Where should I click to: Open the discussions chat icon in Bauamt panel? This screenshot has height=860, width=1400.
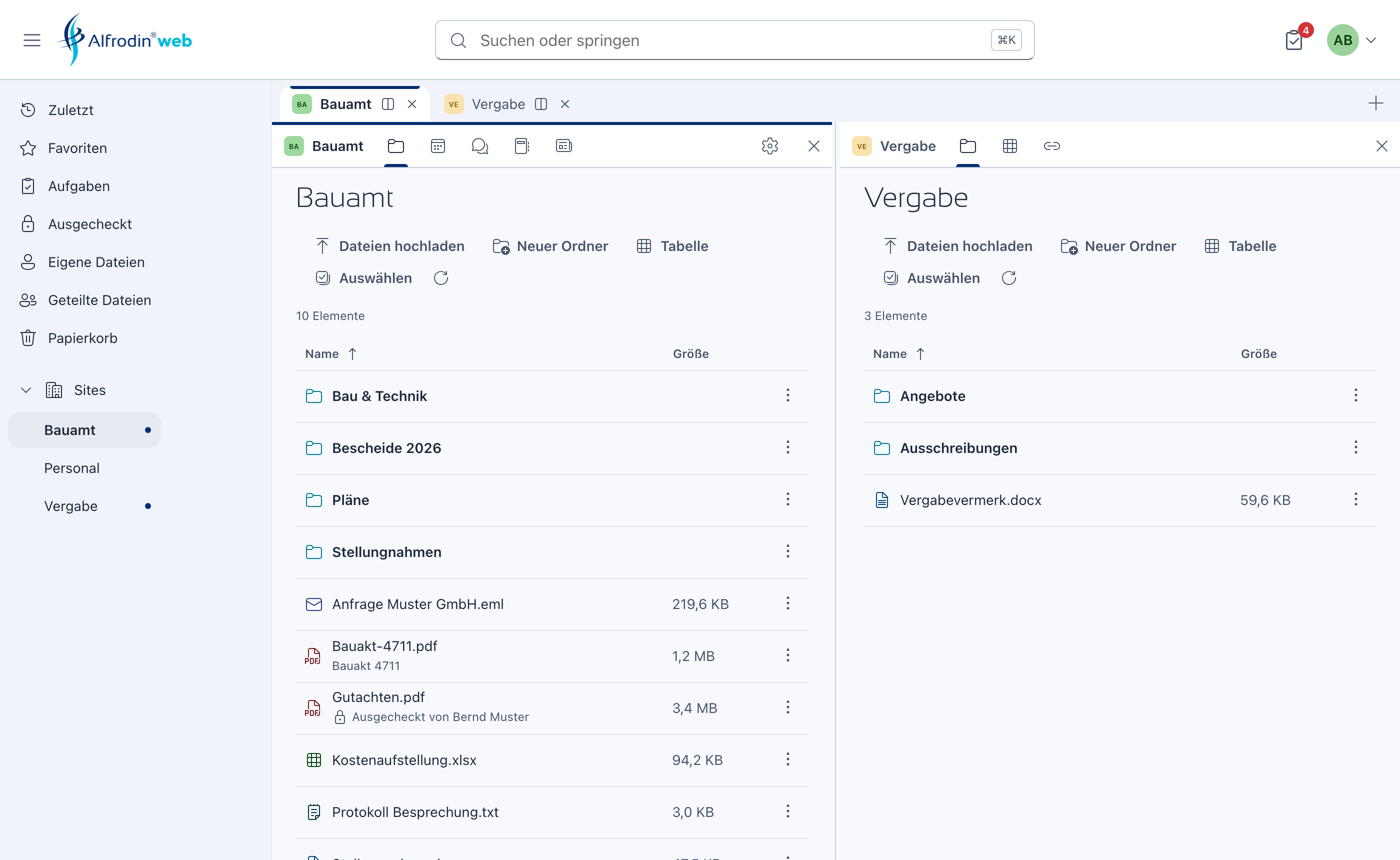[480, 146]
